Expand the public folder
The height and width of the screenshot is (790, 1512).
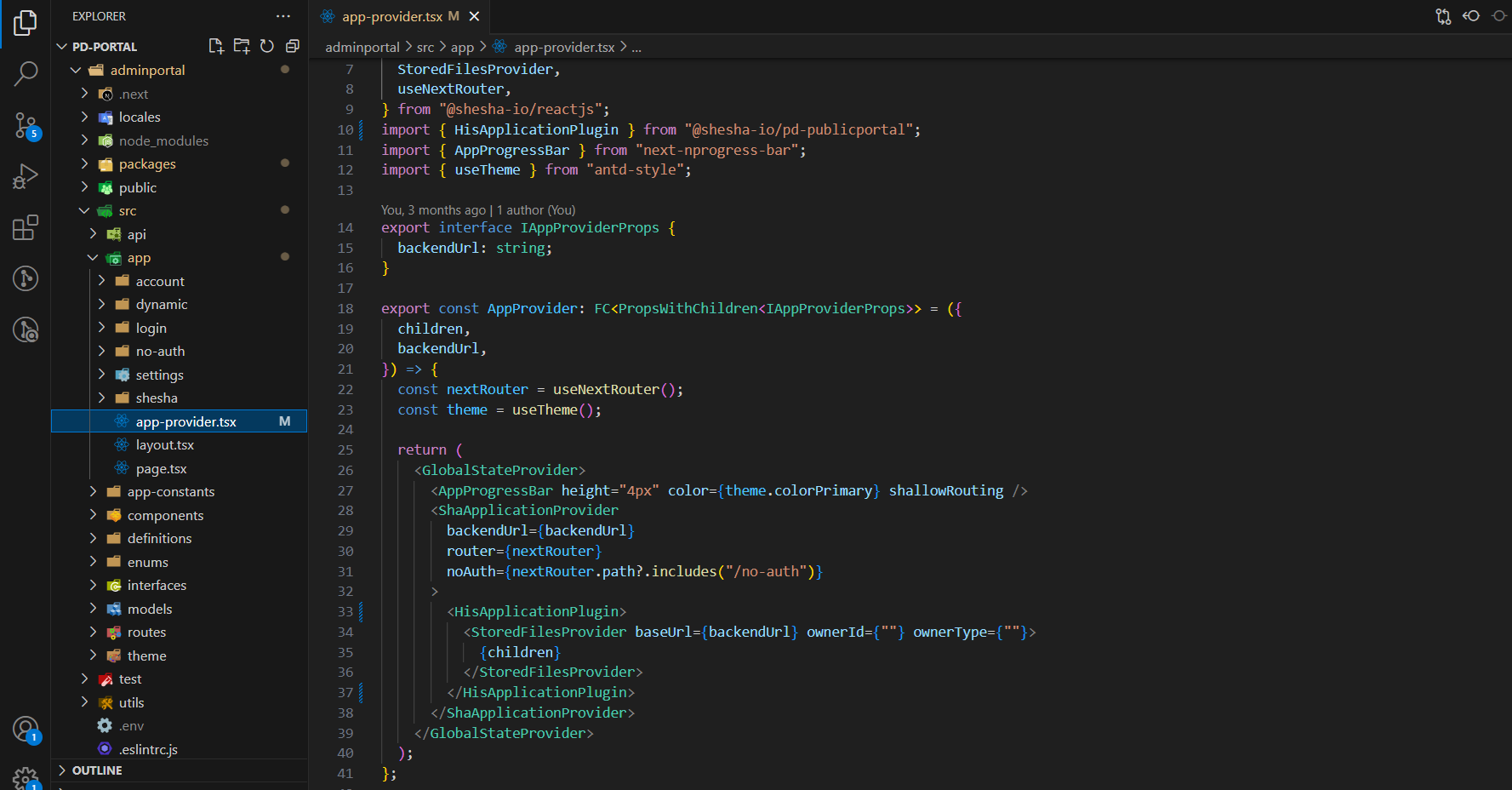click(x=84, y=187)
